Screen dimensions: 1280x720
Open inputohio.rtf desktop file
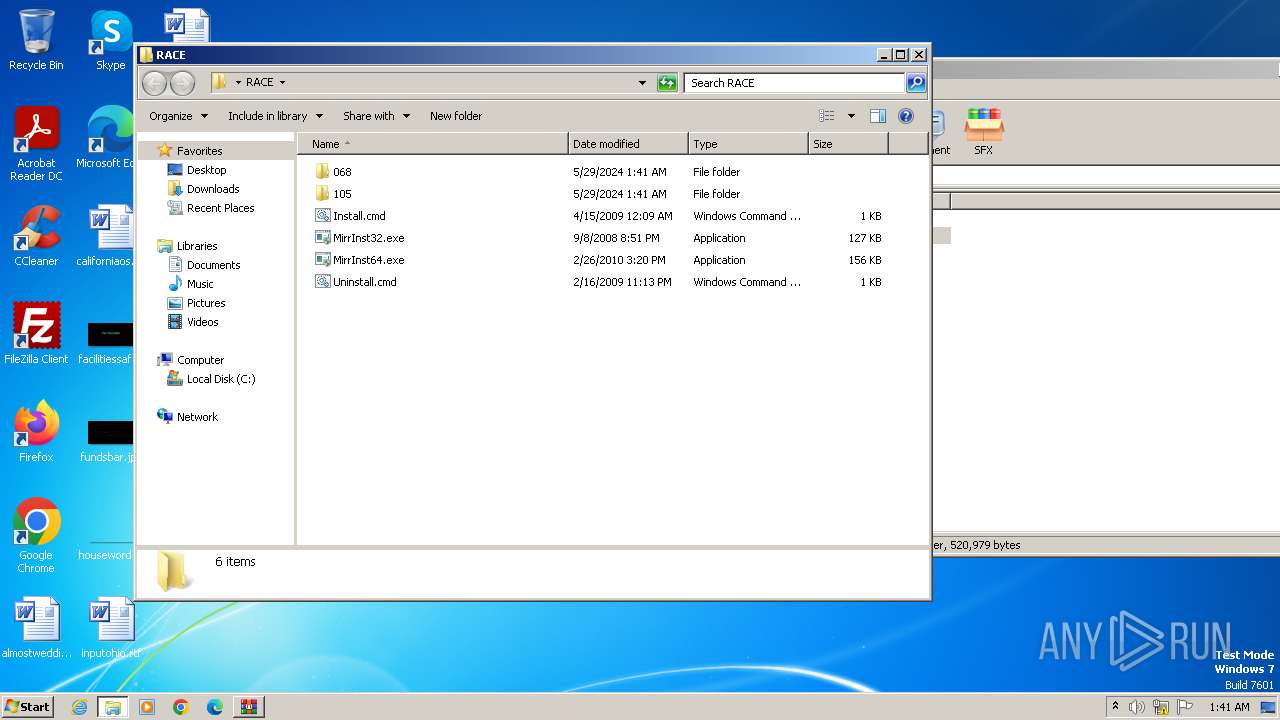coord(110,628)
